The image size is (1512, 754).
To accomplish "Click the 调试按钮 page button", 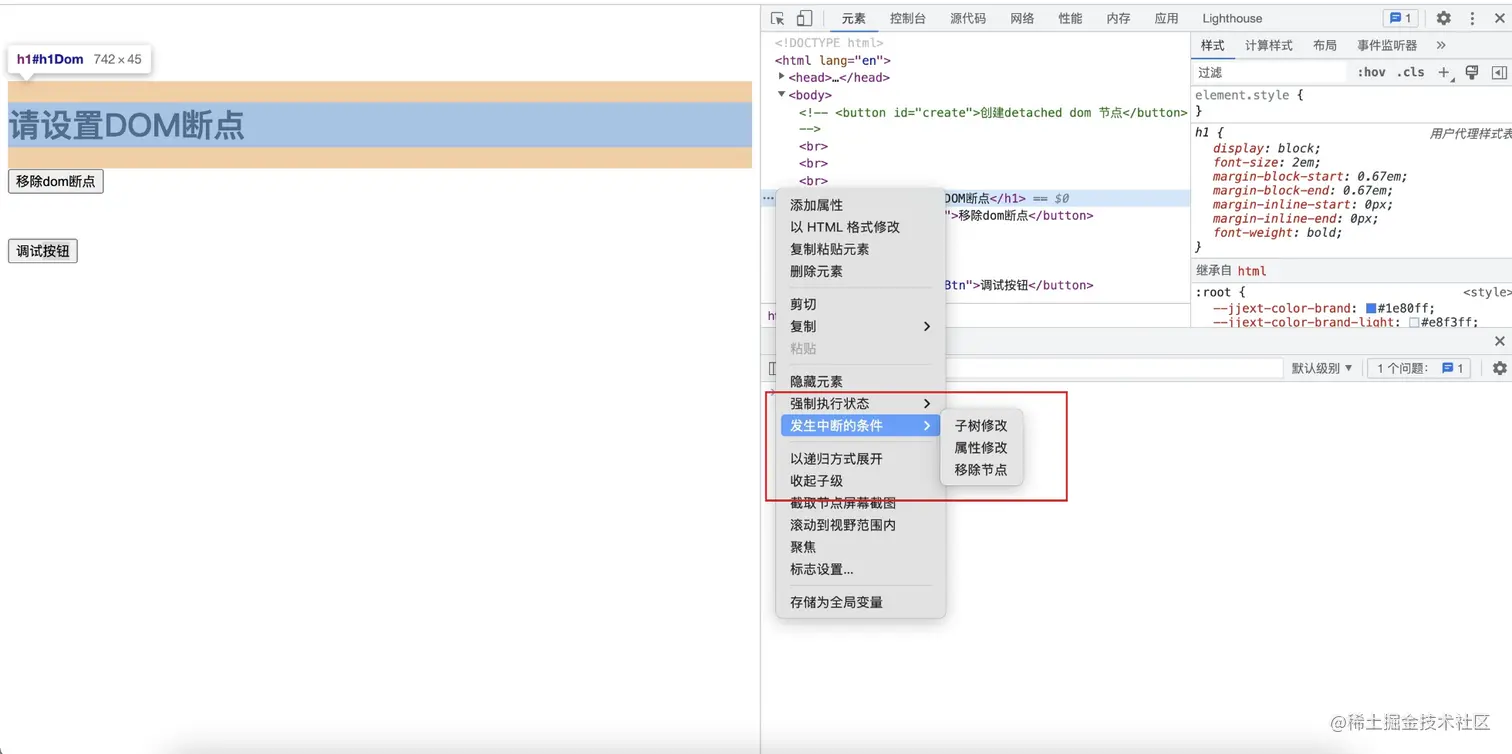I will (x=43, y=251).
